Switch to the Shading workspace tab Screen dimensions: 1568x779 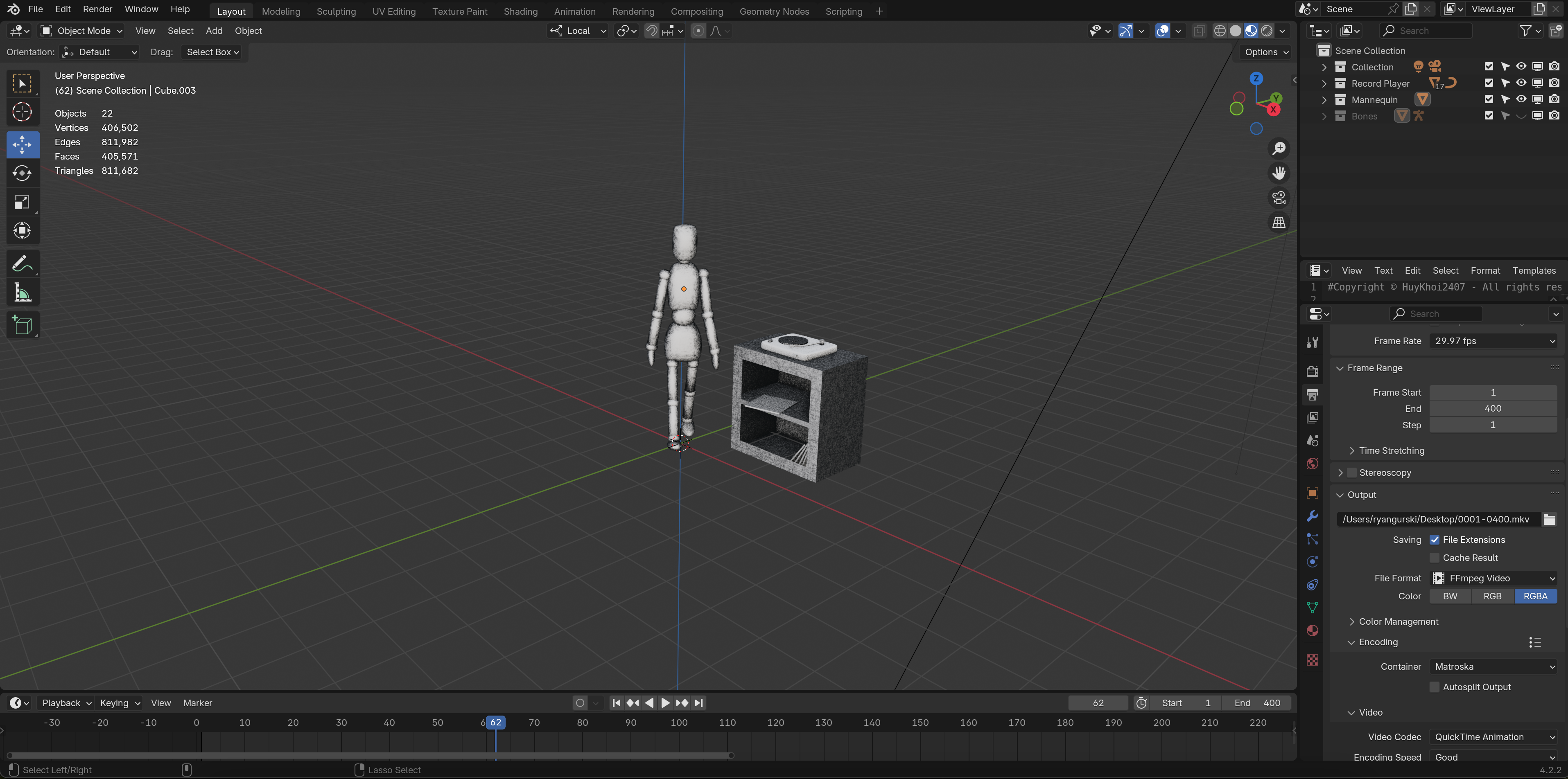(x=520, y=11)
